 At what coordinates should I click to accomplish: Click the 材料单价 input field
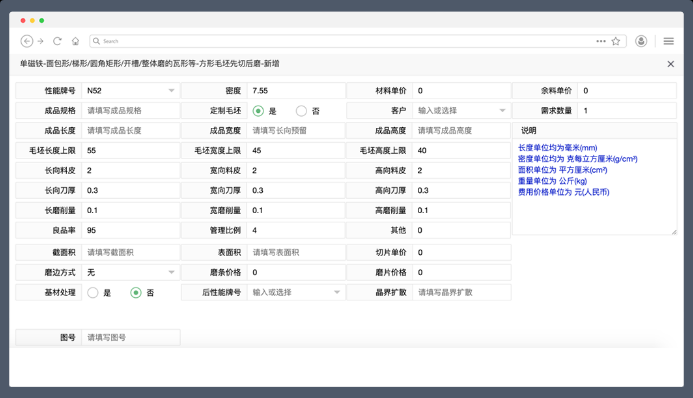point(461,91)
